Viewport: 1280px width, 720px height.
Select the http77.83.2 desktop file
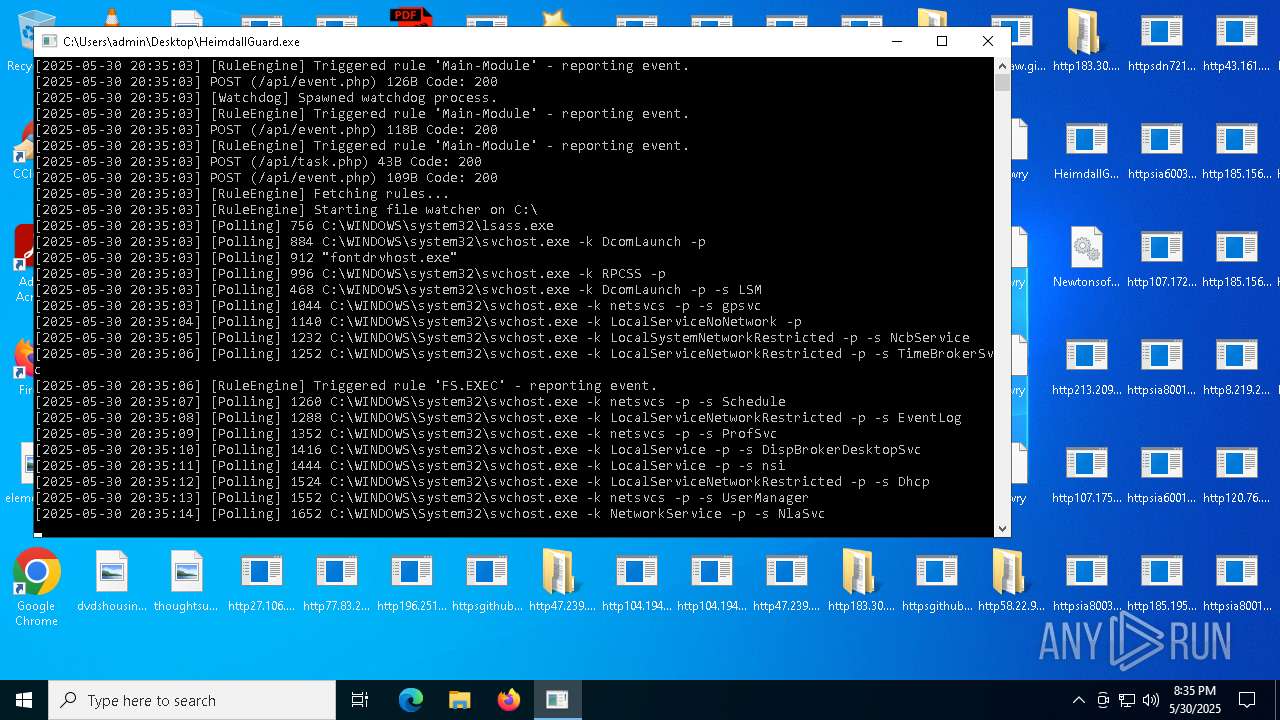336,580
